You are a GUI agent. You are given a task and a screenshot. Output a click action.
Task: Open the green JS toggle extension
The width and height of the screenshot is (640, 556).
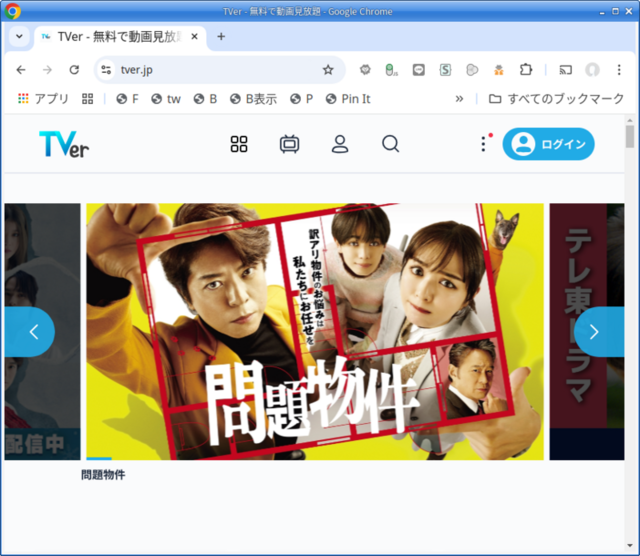(391, 70)
